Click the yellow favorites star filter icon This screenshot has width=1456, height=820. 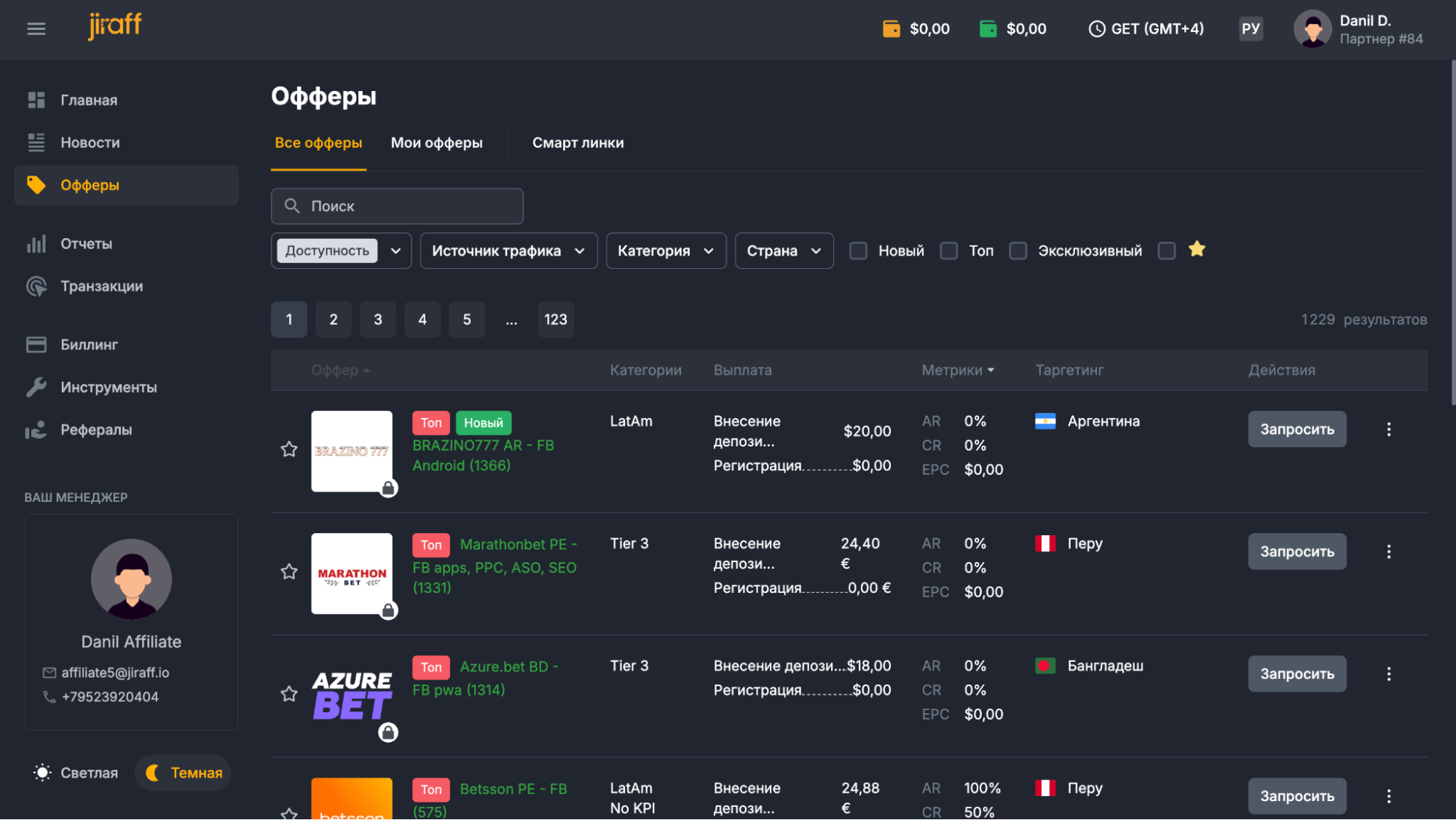click(x=1197, y=250)
